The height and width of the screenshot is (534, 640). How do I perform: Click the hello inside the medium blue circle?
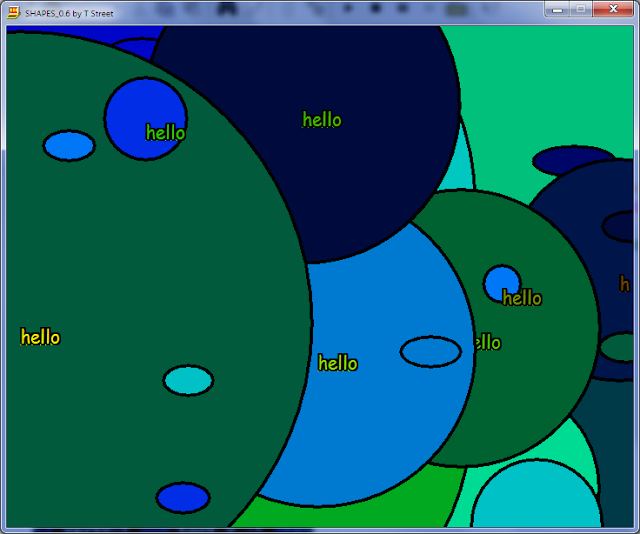tap(338, 363)
